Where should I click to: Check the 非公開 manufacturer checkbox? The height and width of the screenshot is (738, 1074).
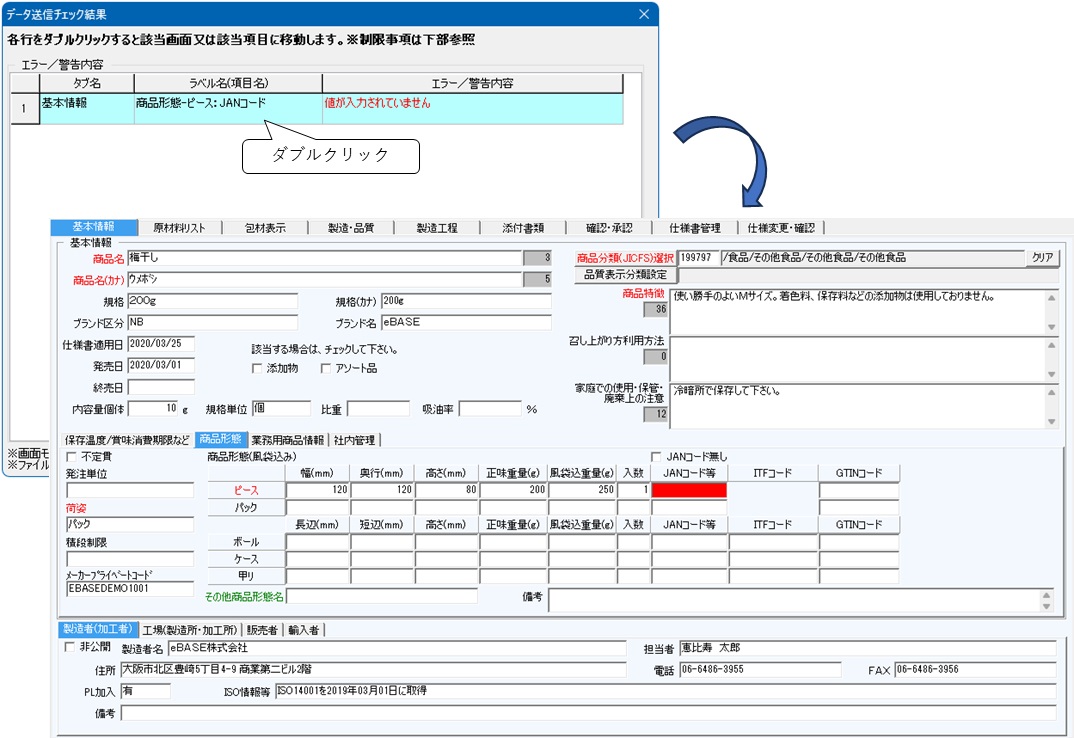tap(70, 647)
